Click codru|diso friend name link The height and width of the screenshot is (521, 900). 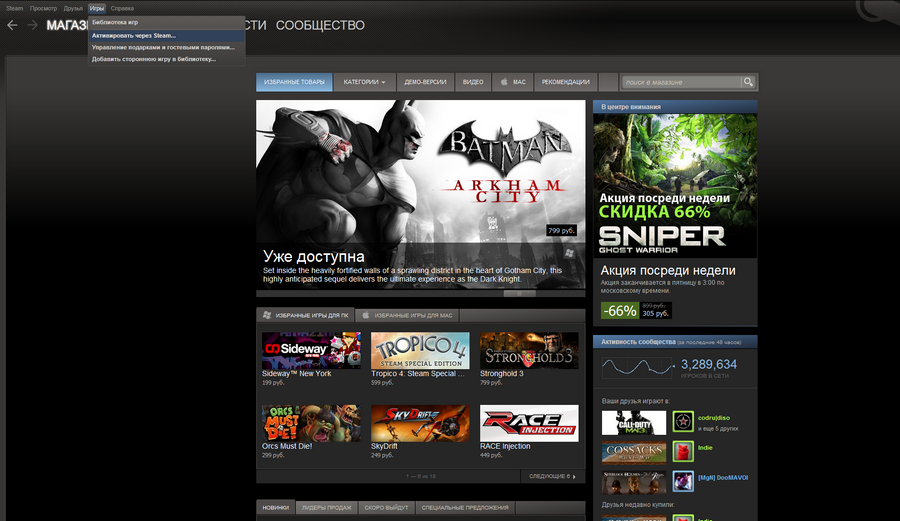click(x=714, y=418)
